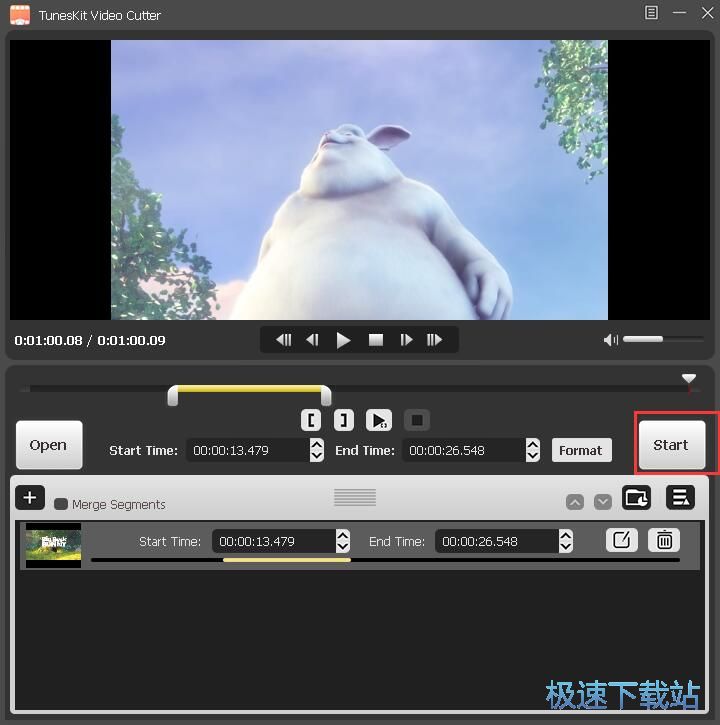Increase segment row Start Time
This screenshot has height=725, width=720.
343,535
